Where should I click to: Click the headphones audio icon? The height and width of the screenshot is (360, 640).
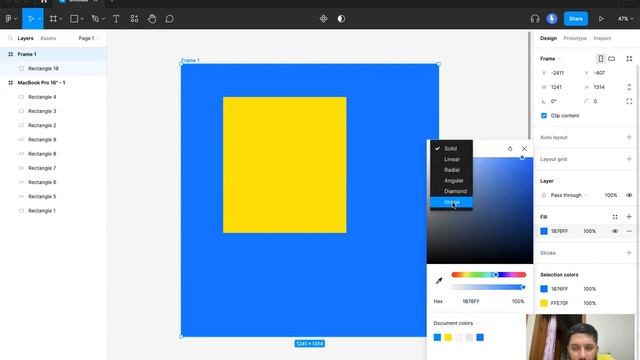pos(535,19)
